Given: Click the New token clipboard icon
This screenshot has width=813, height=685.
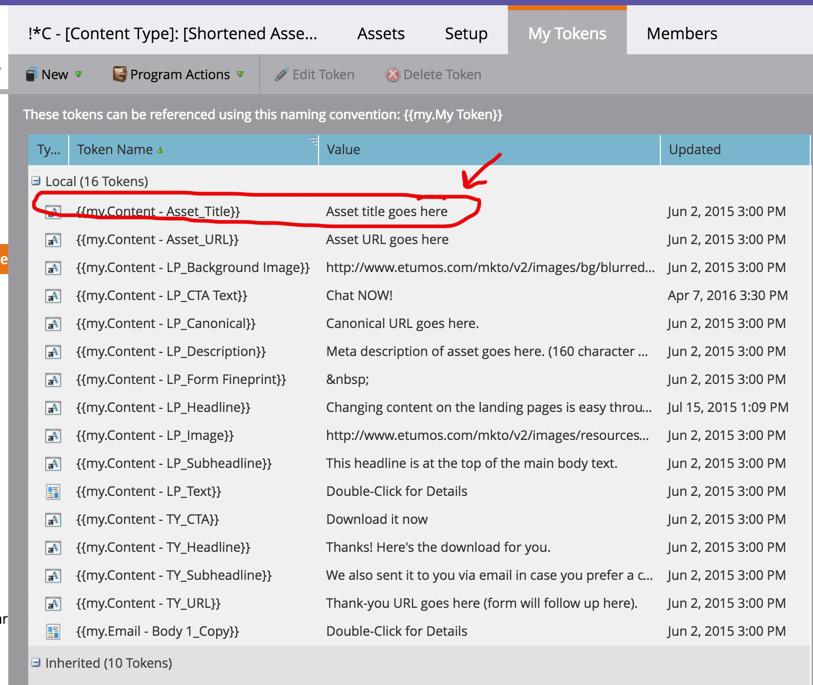Looking at the screenshot, I should (x=32, y=75).
